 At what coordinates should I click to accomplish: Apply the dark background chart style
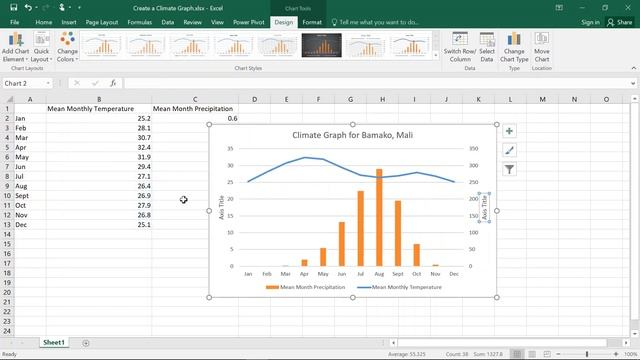[322, 45]
